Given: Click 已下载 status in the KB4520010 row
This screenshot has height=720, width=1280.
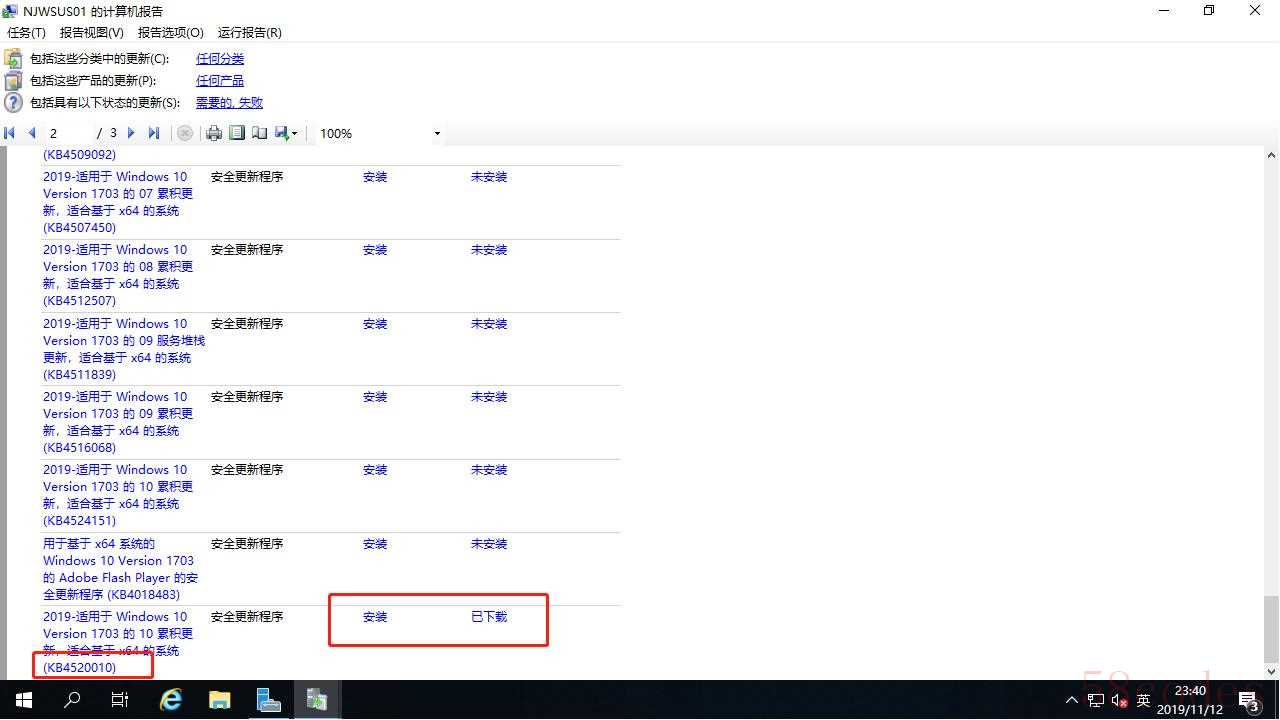Looking at the screenshot, I should click(x=489, y=617).
